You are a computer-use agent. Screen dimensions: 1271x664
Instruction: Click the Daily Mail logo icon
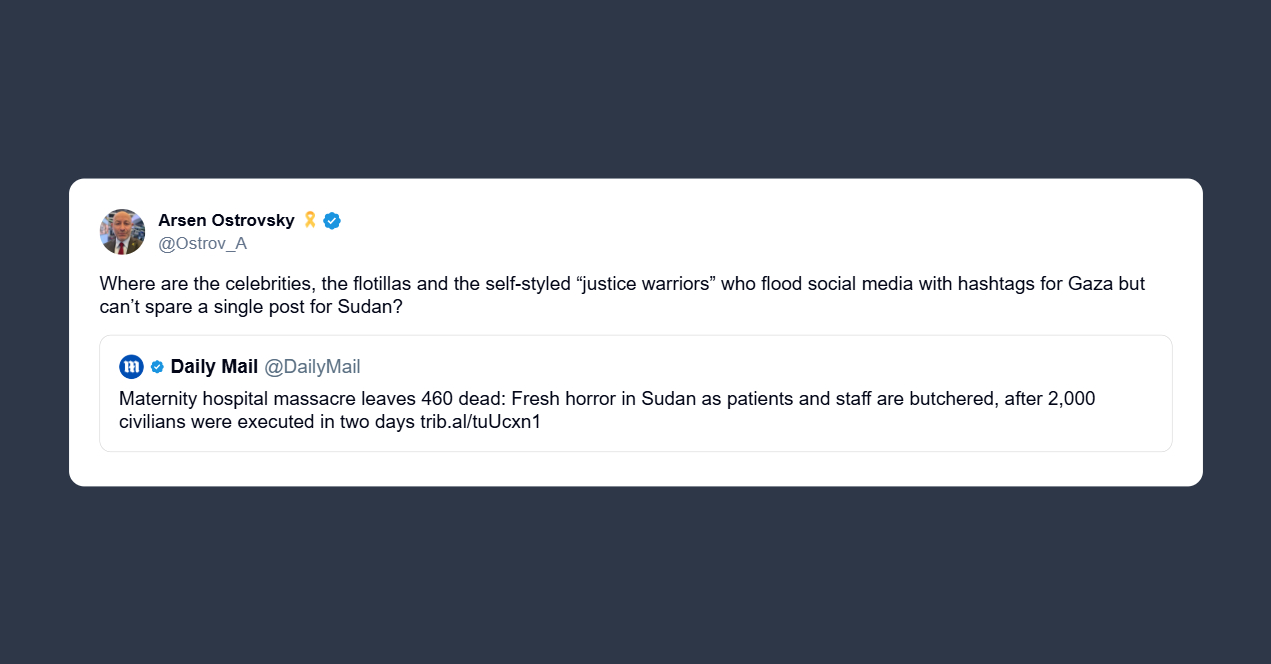(131, 367)
